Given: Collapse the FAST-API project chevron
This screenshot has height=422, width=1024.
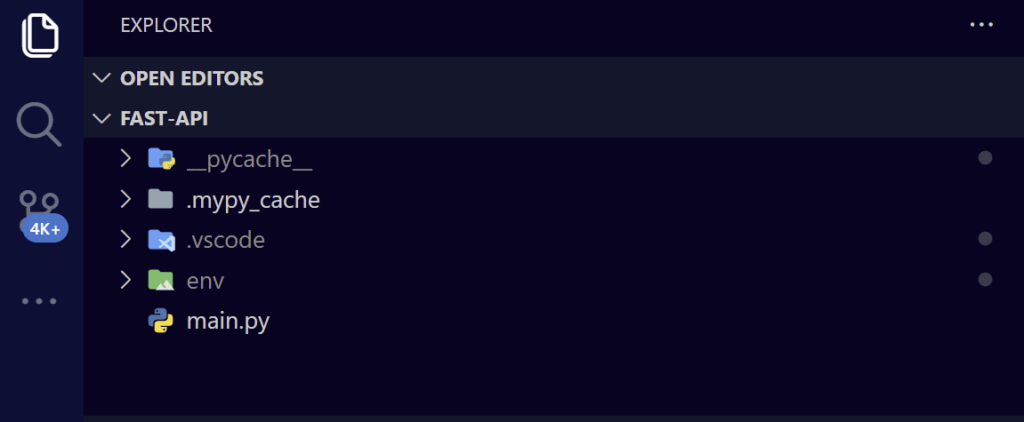Looking at the screenshot, I should tap(101, 118).
